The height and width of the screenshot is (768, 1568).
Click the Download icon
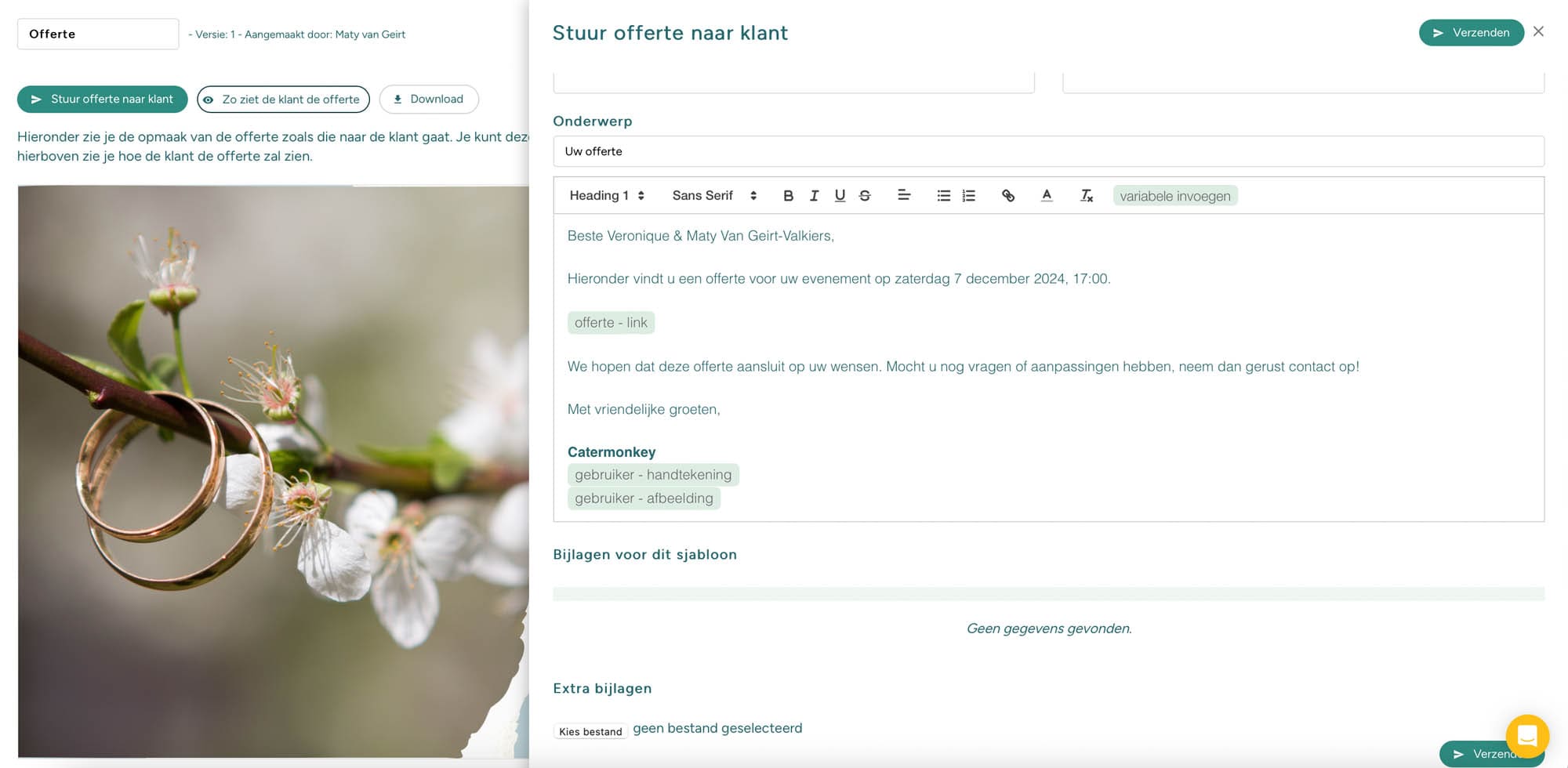tap(429, 99)
